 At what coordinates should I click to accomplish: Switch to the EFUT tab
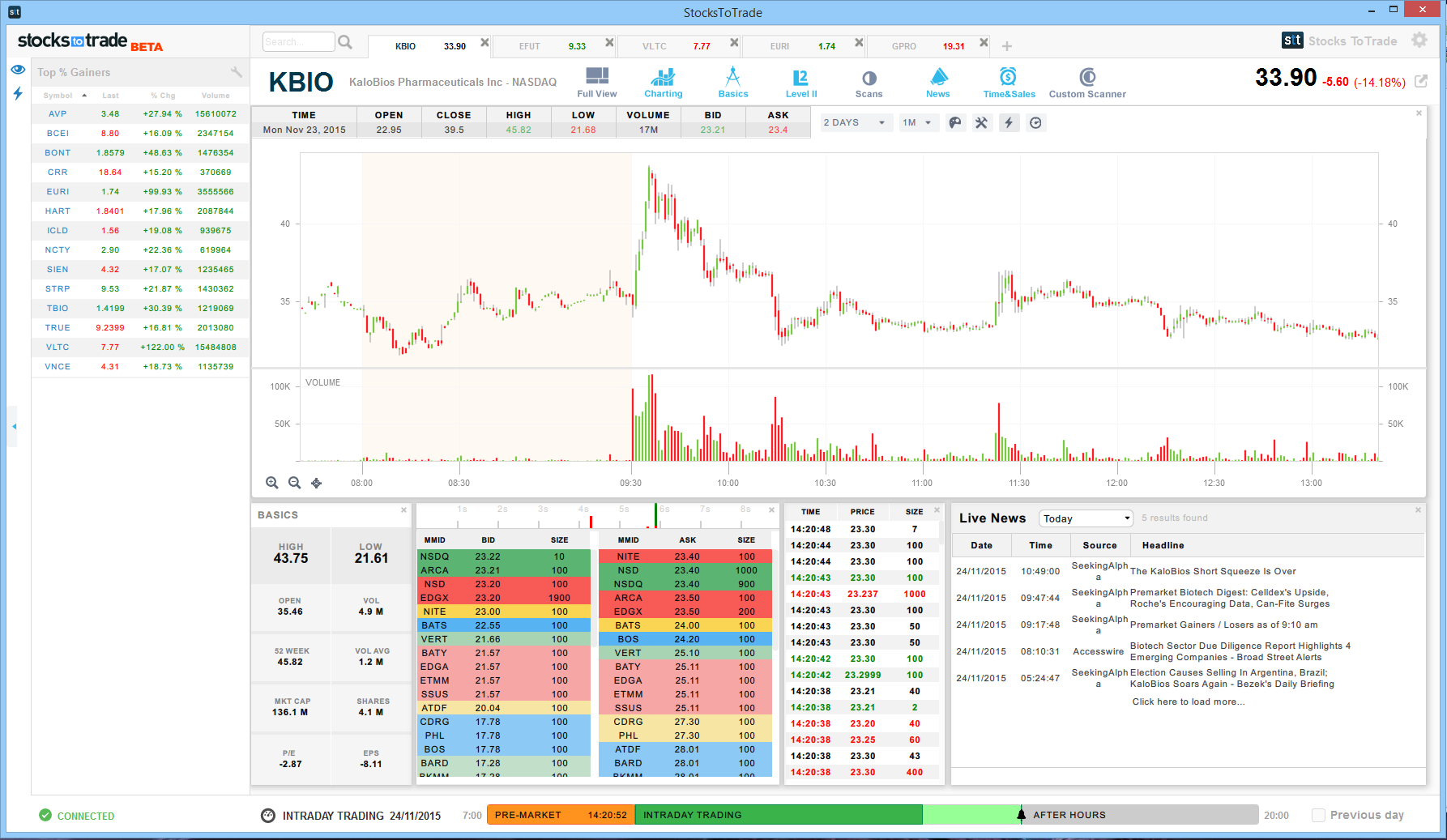tap(554, 46)
